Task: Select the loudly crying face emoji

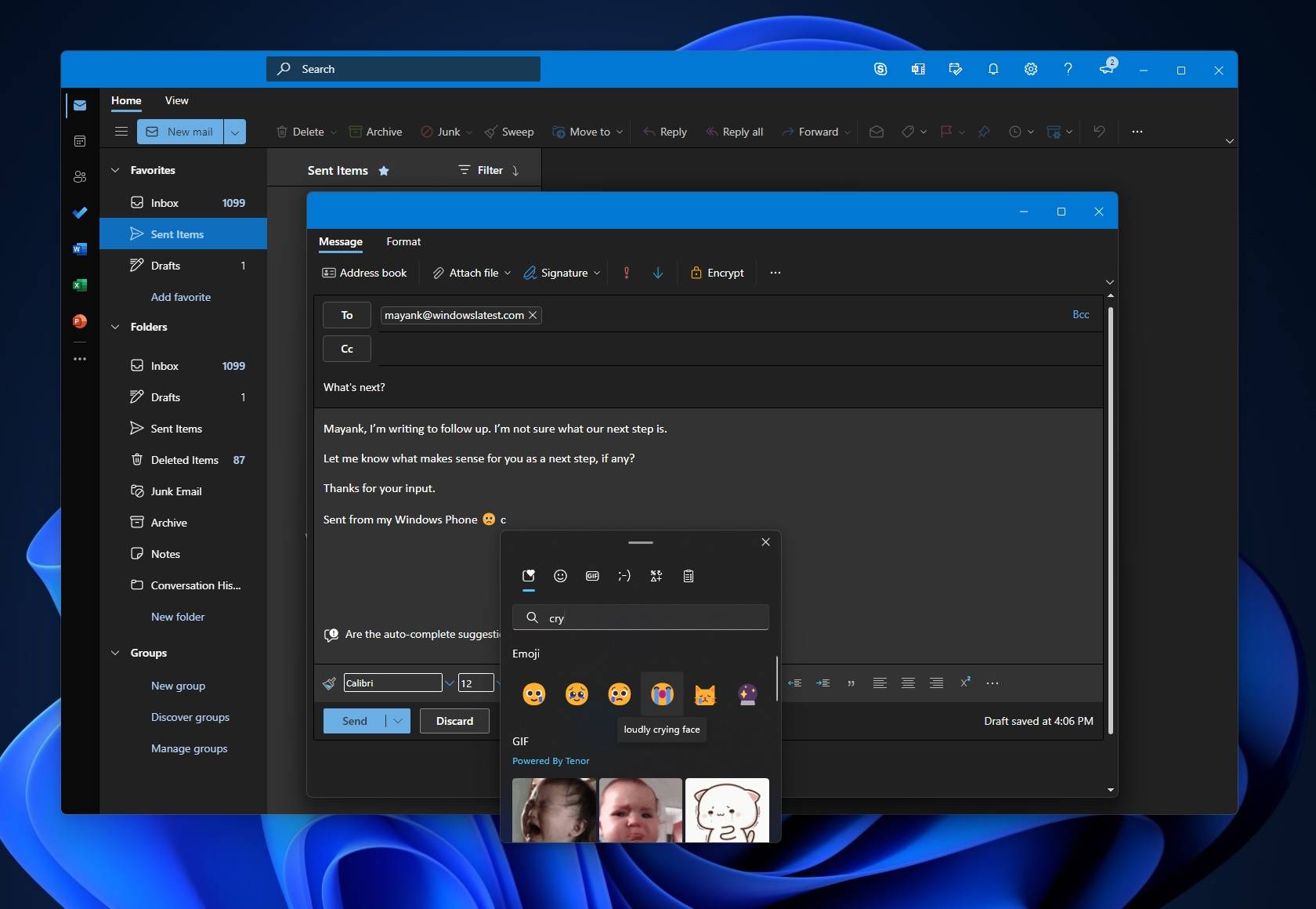Action: coord(662,694)
